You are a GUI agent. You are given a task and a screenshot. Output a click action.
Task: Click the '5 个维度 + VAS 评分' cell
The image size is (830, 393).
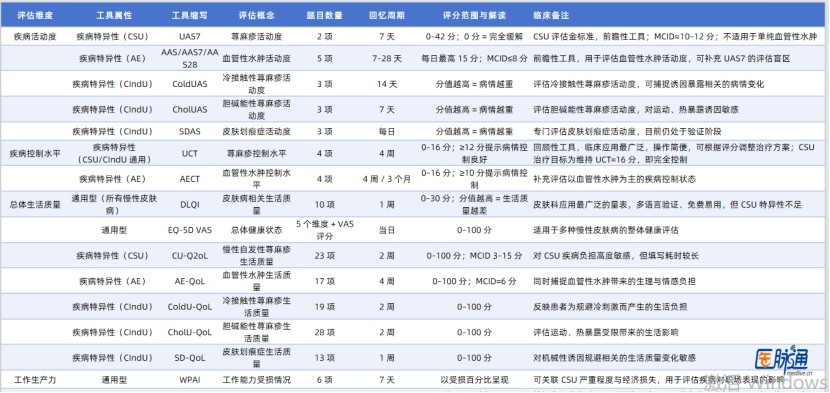(x=324, y=230)
